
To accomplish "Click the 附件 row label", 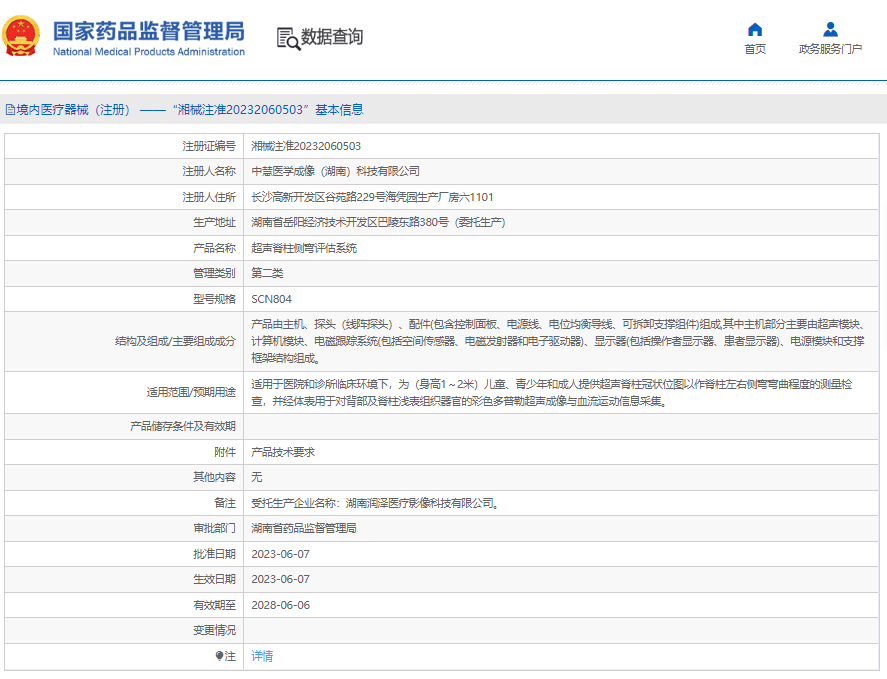I will click(x=225, y=452).
